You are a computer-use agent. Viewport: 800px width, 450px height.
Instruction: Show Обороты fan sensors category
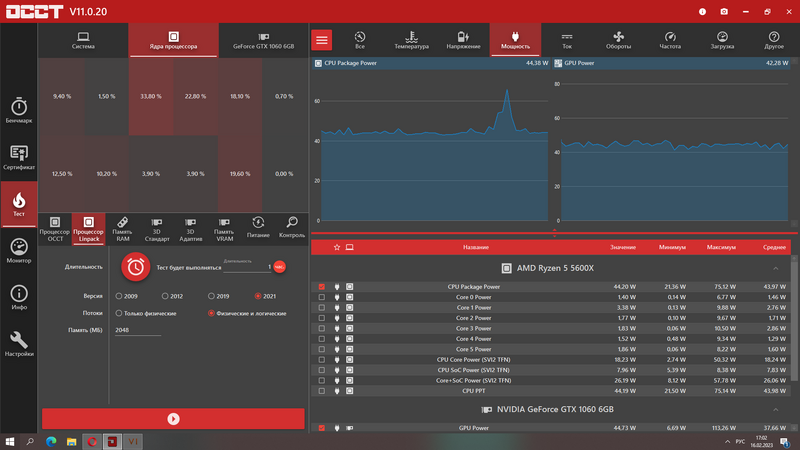[618, 40]
